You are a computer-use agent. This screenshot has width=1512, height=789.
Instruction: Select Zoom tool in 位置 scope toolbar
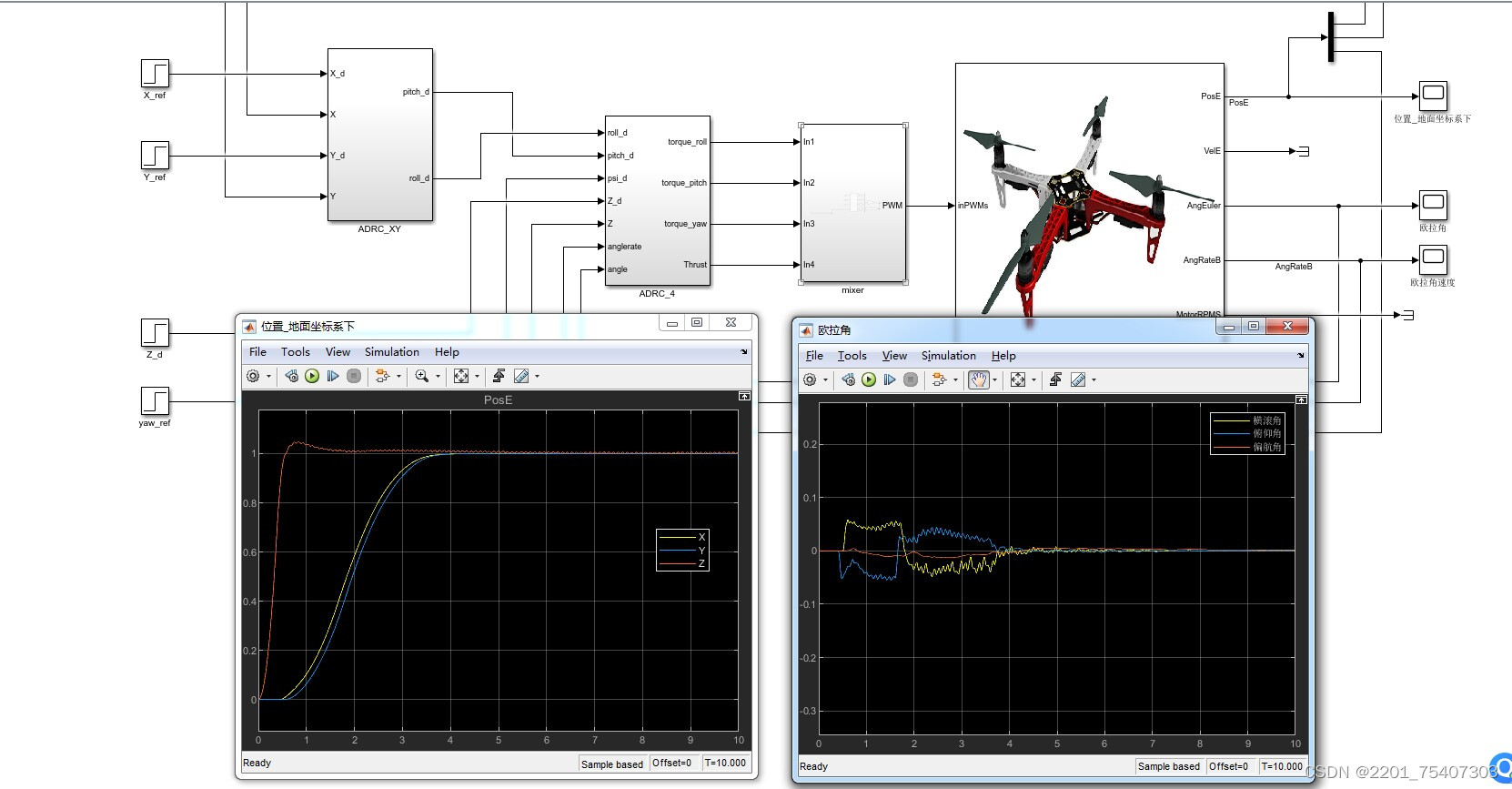pos(422,376)
